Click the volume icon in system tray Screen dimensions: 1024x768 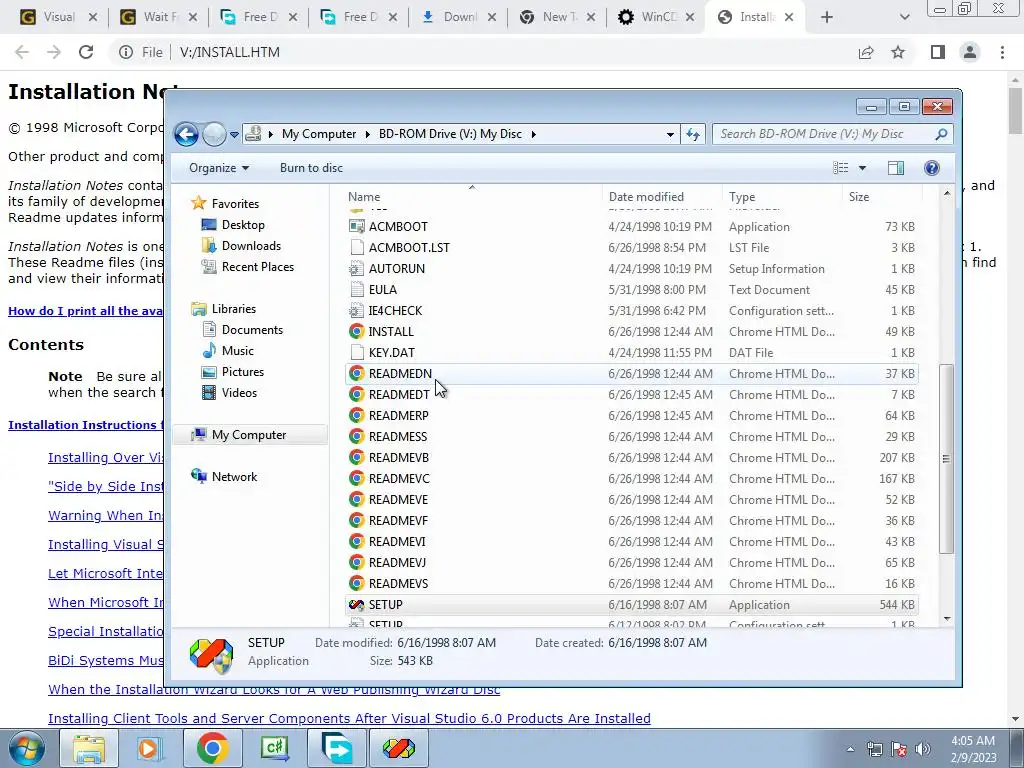[x=922, y=749]
